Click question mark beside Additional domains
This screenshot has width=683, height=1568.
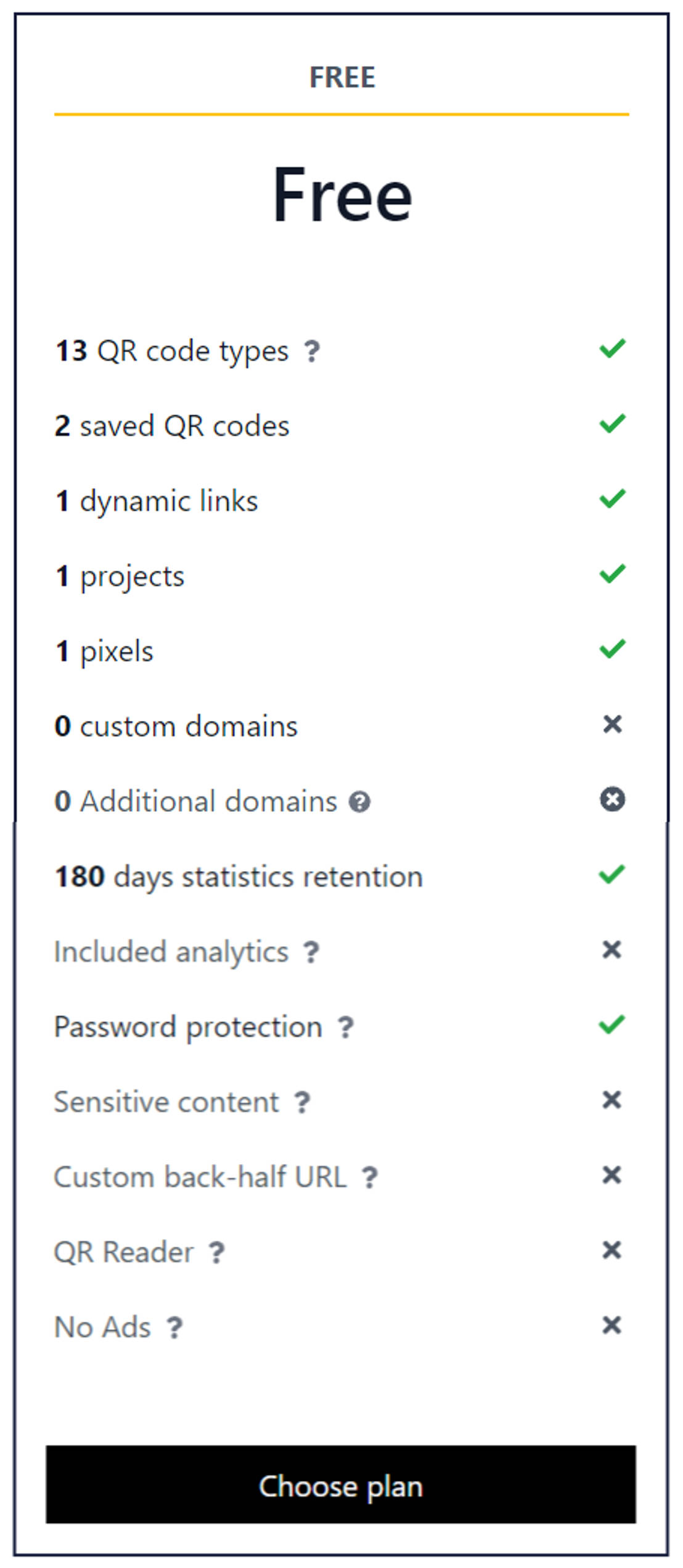click(x=359, y=802)
